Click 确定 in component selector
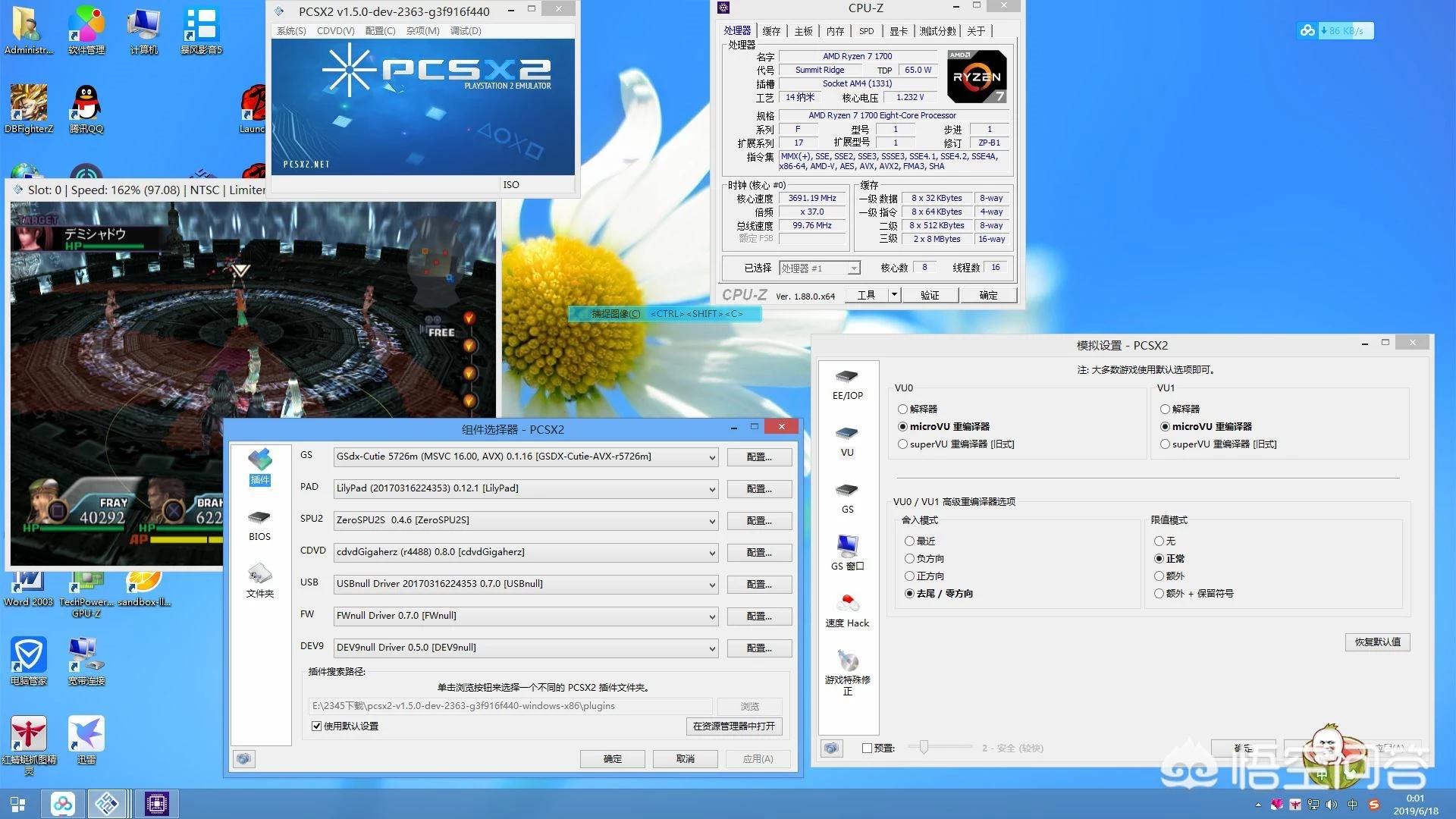The image size is (1456, 819). coord(613,759)
